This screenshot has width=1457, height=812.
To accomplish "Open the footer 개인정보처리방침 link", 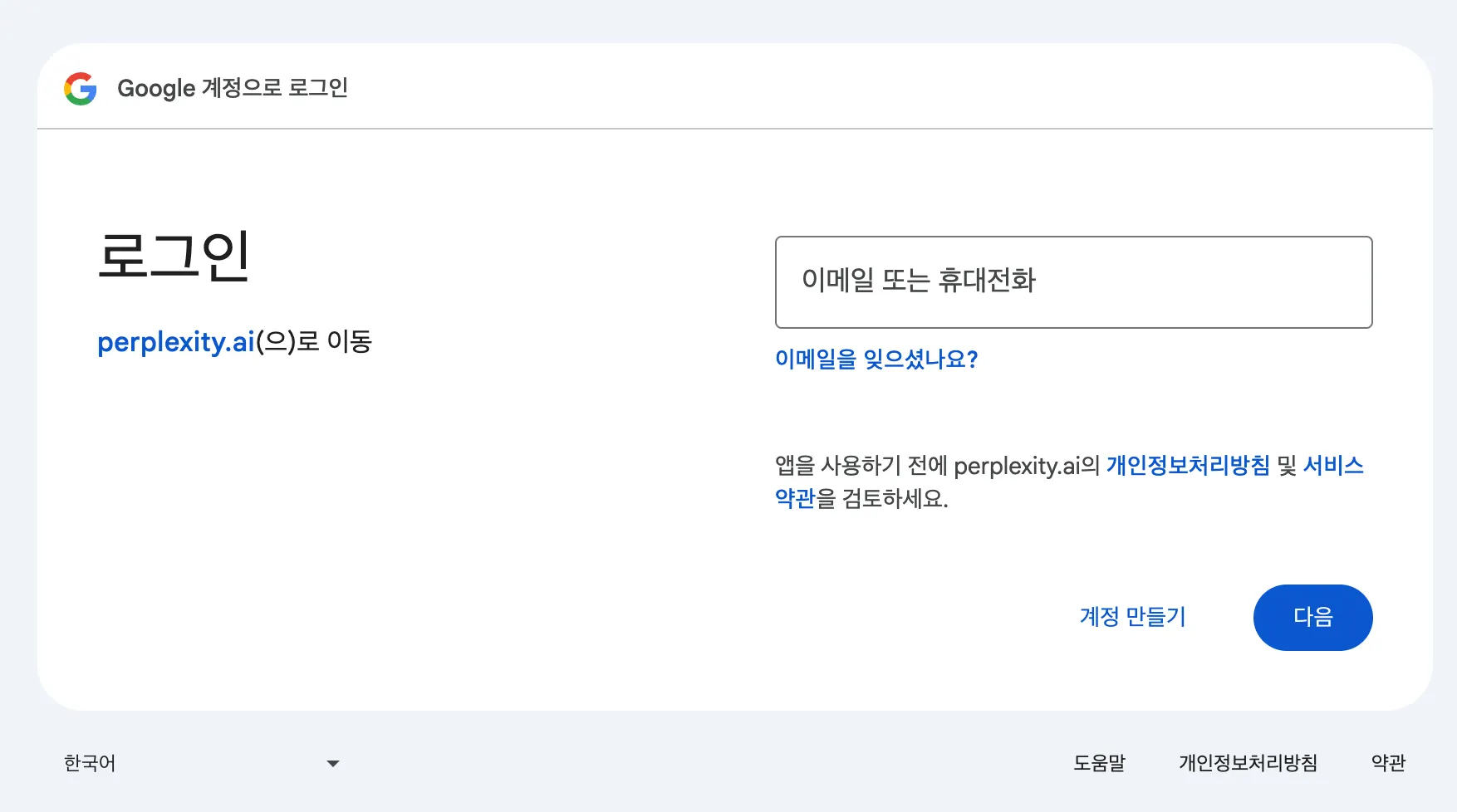I will coord(1248,763).
